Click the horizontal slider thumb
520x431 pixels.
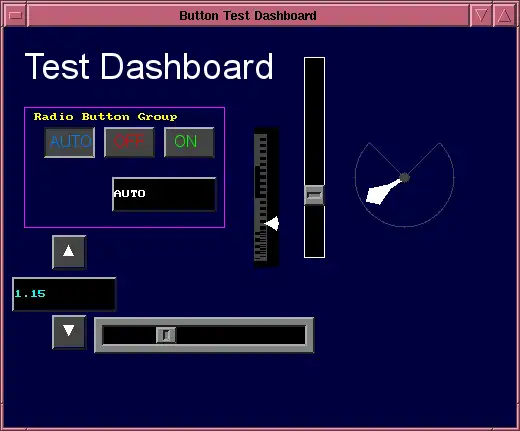point(166,335)
